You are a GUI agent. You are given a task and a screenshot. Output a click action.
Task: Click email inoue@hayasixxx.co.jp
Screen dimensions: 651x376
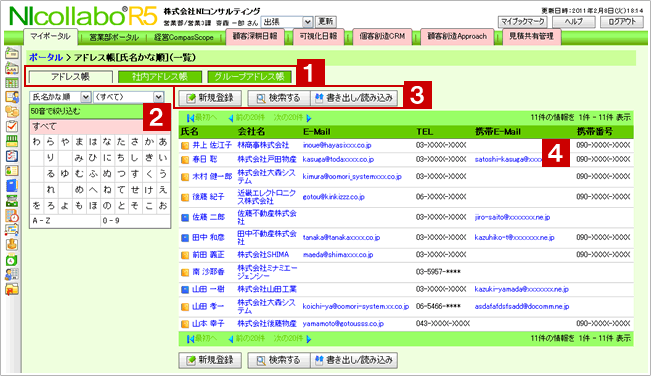337,145
